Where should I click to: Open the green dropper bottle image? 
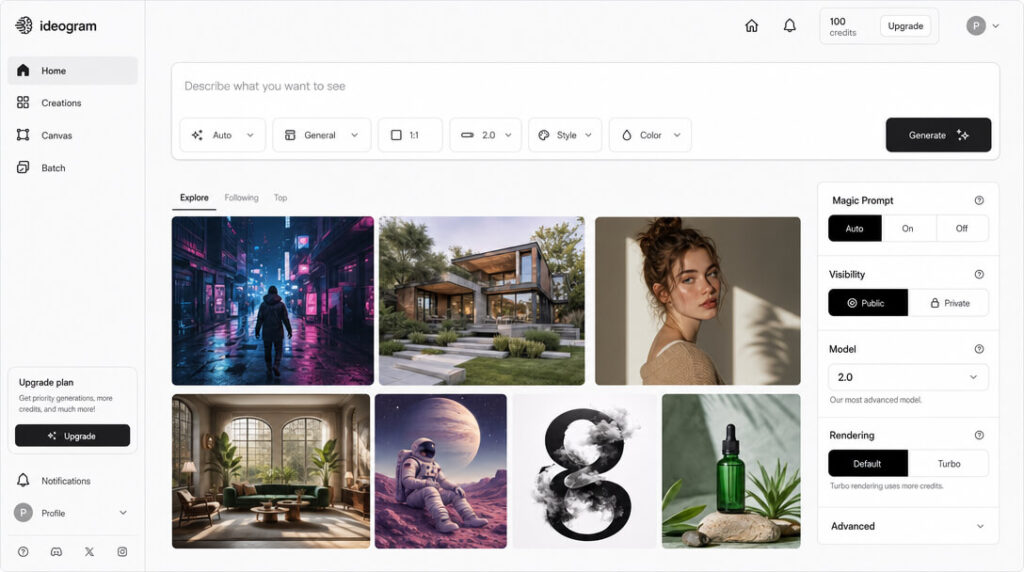731,471
